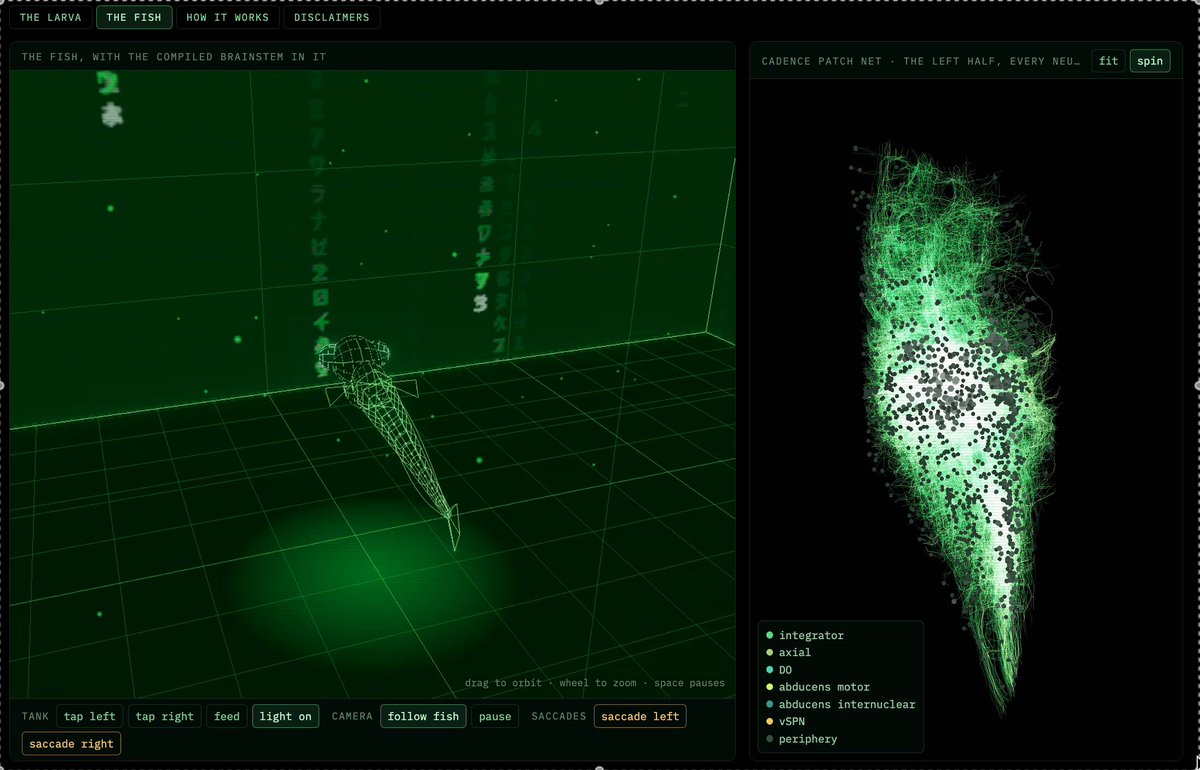
Task: Click the integrator legend dot
Action: click(769, 635)
